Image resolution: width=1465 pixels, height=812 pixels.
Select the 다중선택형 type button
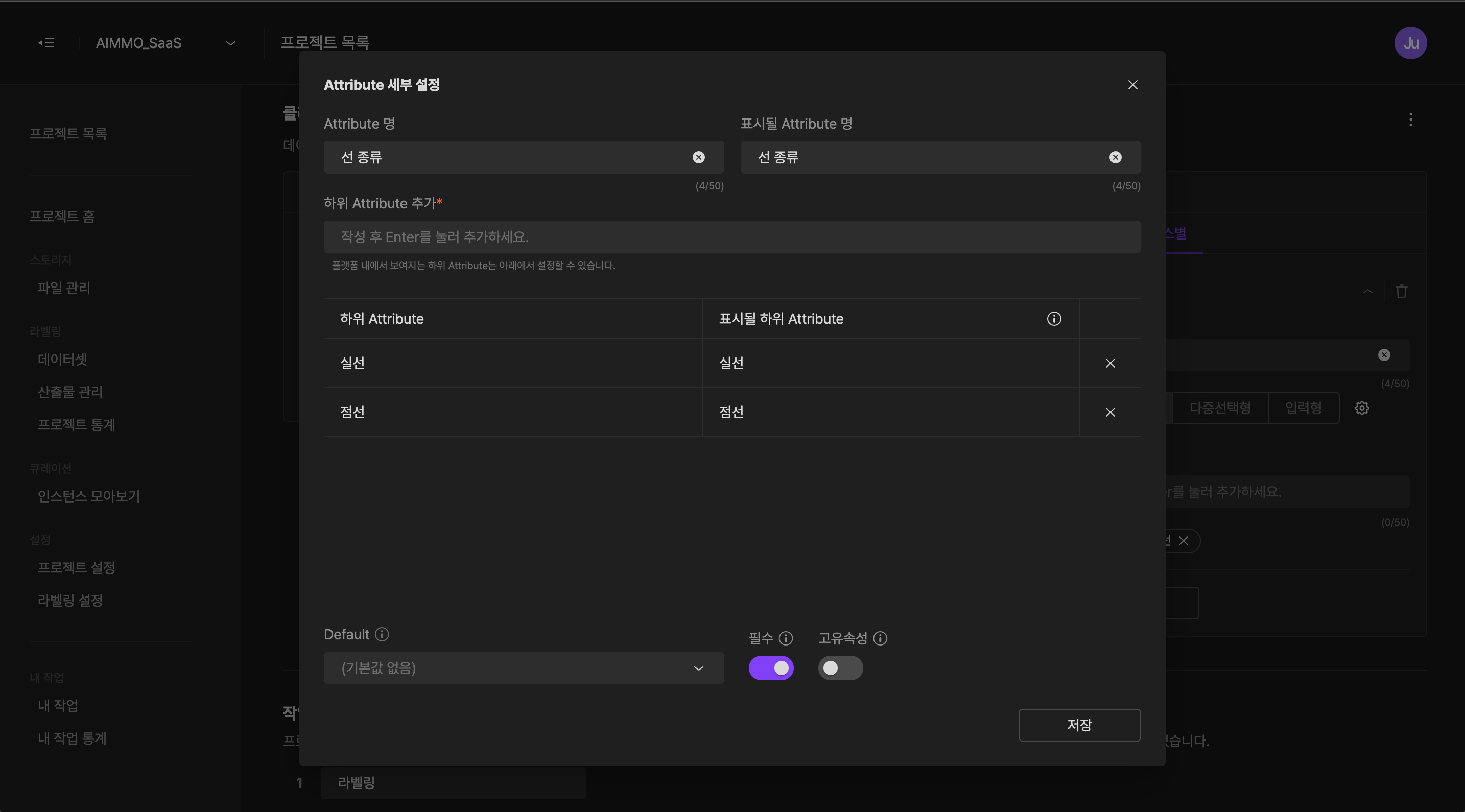pos(1220,408)
